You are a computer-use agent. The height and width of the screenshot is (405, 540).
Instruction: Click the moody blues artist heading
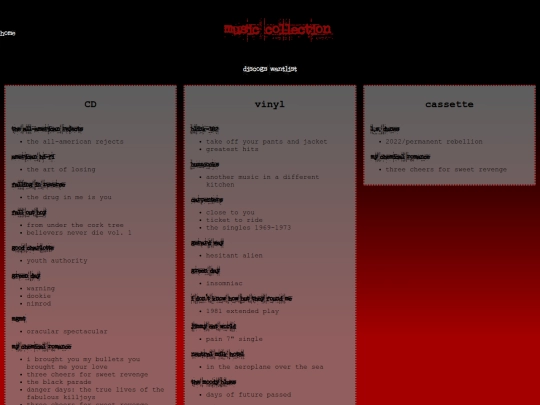coord(214,382)
